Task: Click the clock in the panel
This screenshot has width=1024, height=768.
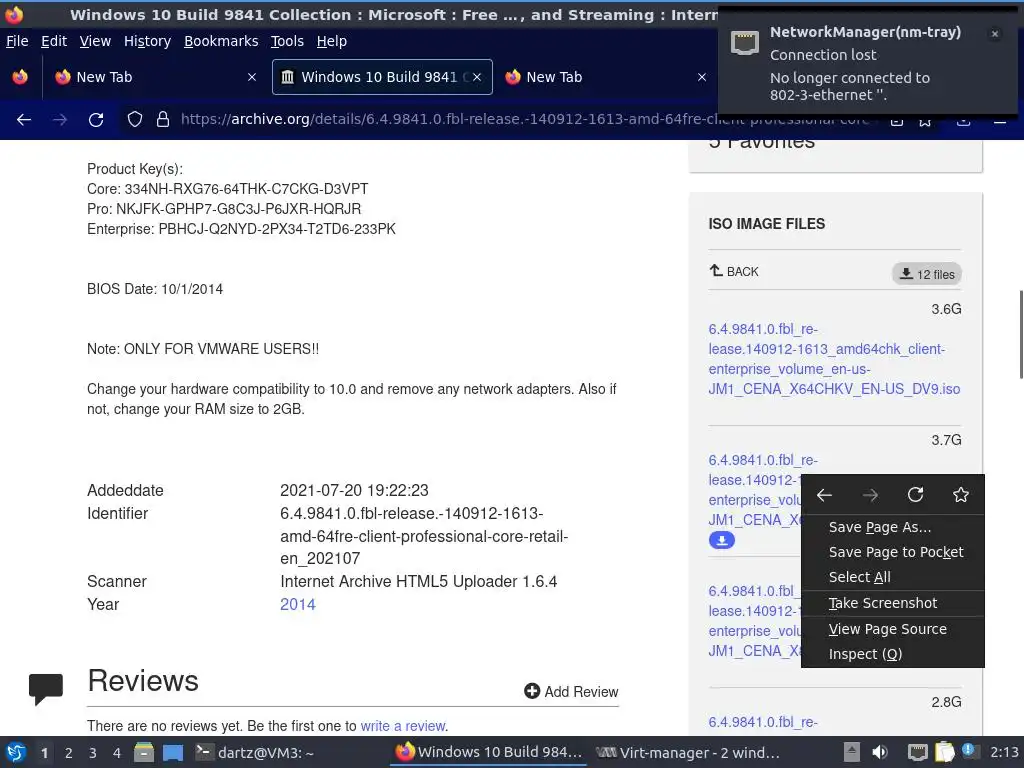Action: tap(1004, 752)
